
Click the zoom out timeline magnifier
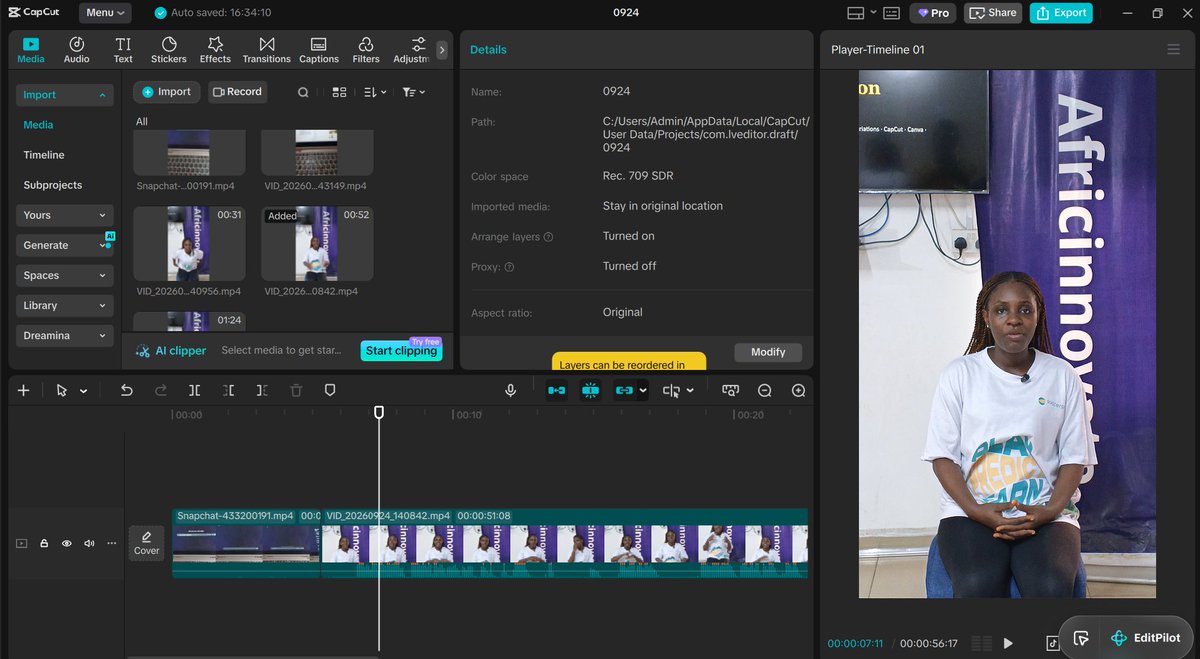(765, 391)
